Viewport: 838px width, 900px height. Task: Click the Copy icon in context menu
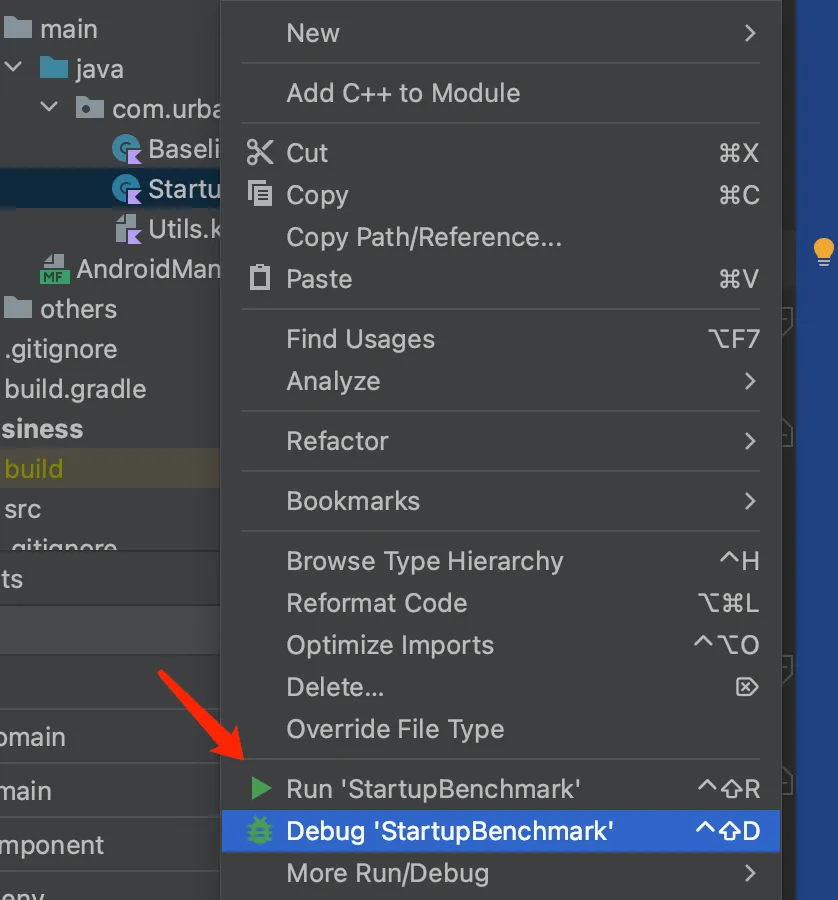click(260, 195)
